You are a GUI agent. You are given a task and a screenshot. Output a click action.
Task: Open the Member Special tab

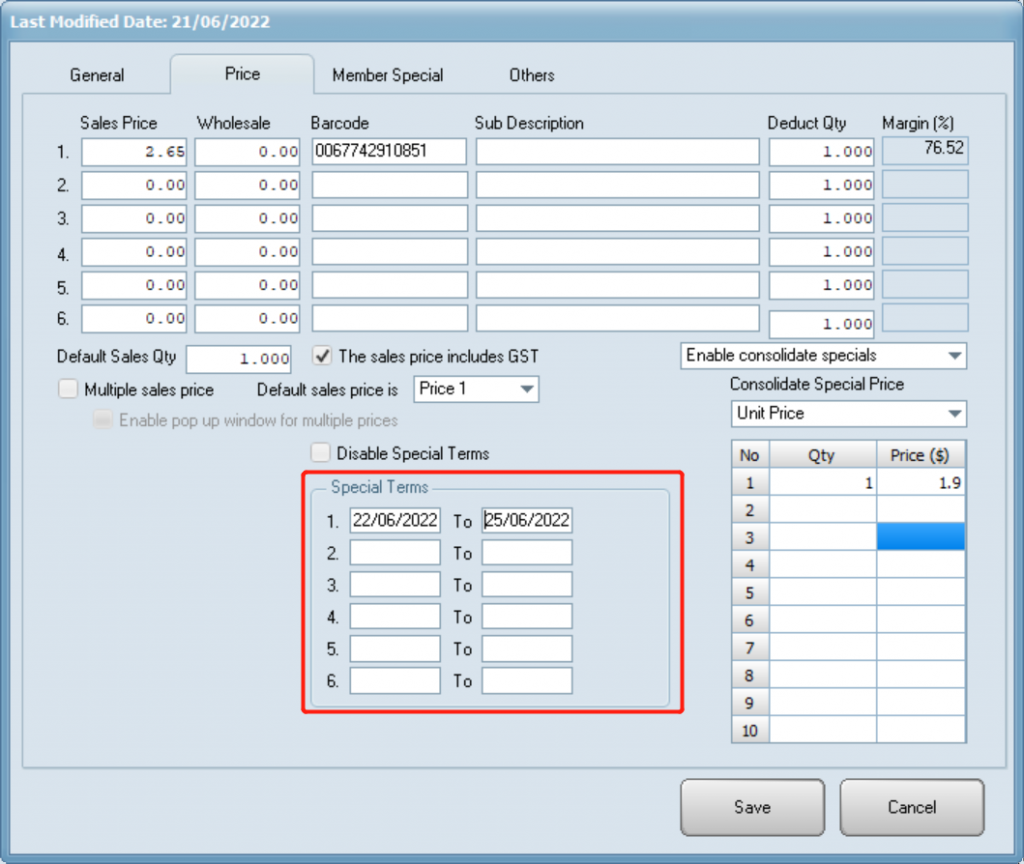387,75
